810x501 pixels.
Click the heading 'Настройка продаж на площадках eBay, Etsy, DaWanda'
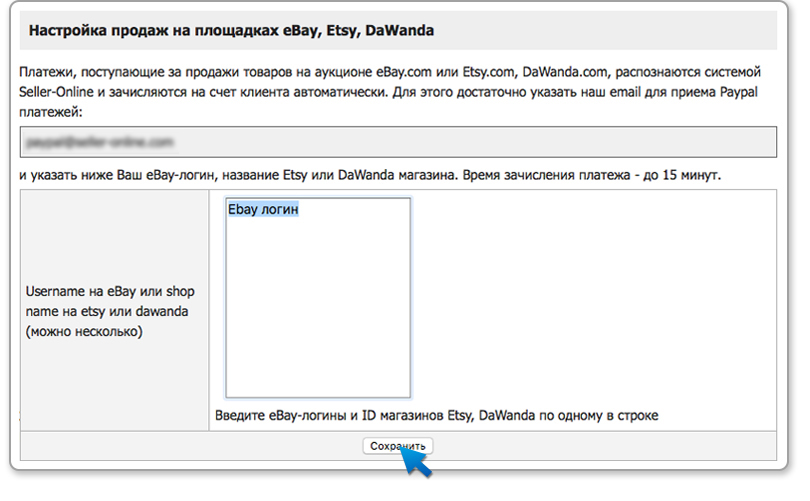click(x=231, y=30)
